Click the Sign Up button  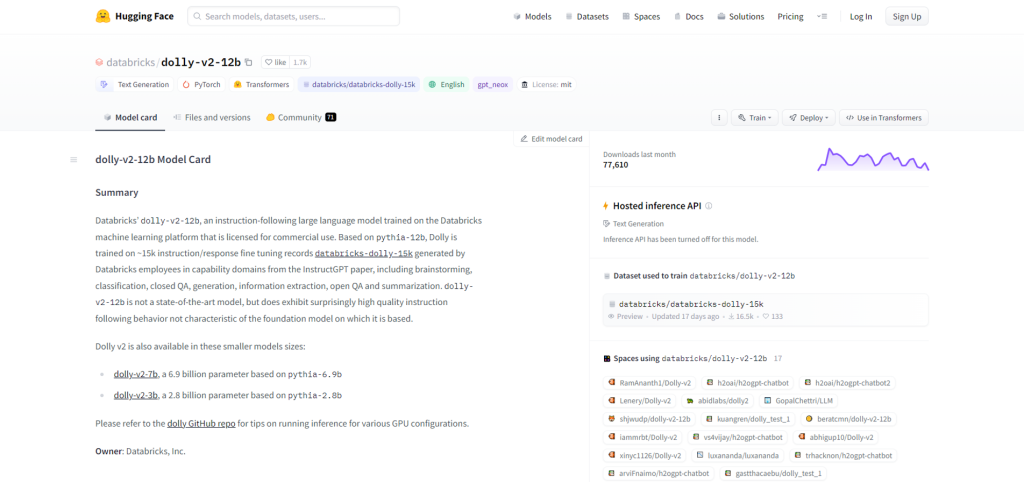click(x=906, y=16)
